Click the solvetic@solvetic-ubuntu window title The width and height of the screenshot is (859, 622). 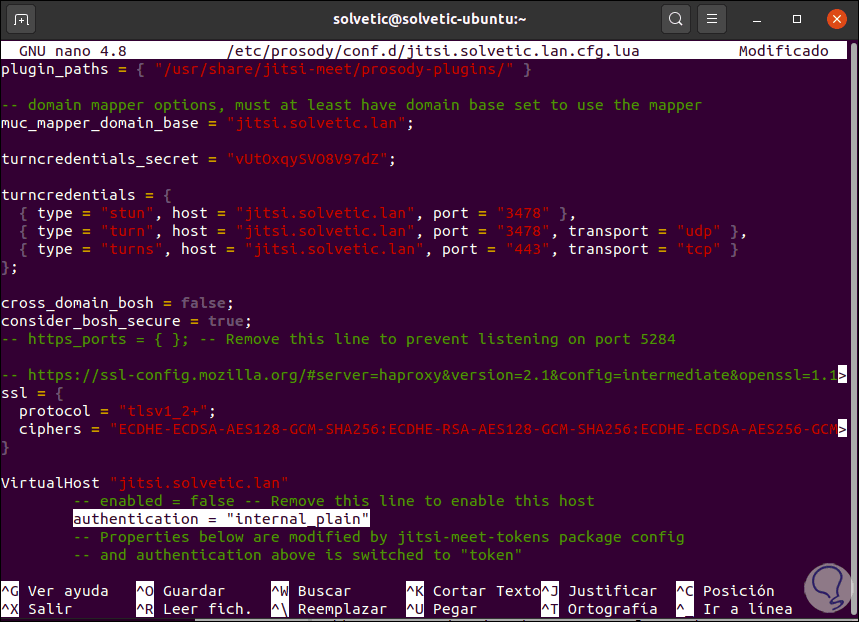(x=430, y=19)
